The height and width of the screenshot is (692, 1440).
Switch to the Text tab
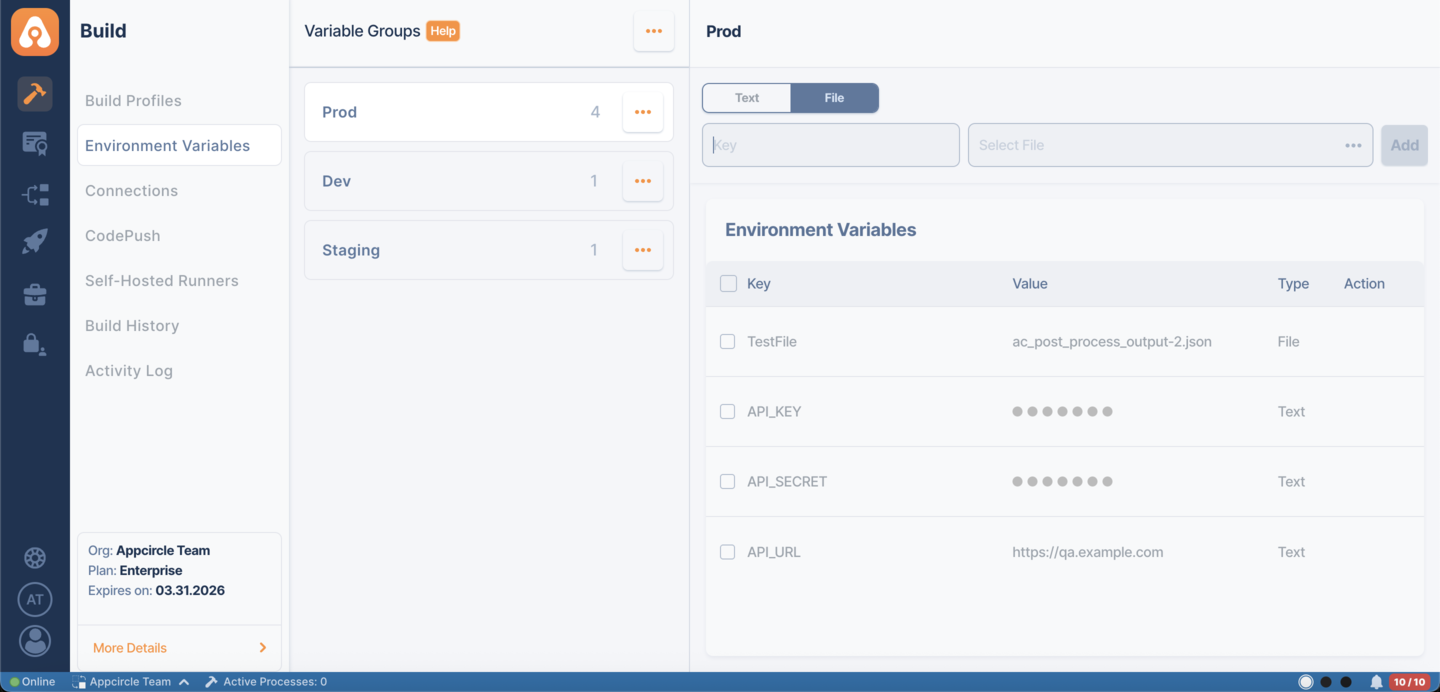pyautogui.click(x=746, y=97)
